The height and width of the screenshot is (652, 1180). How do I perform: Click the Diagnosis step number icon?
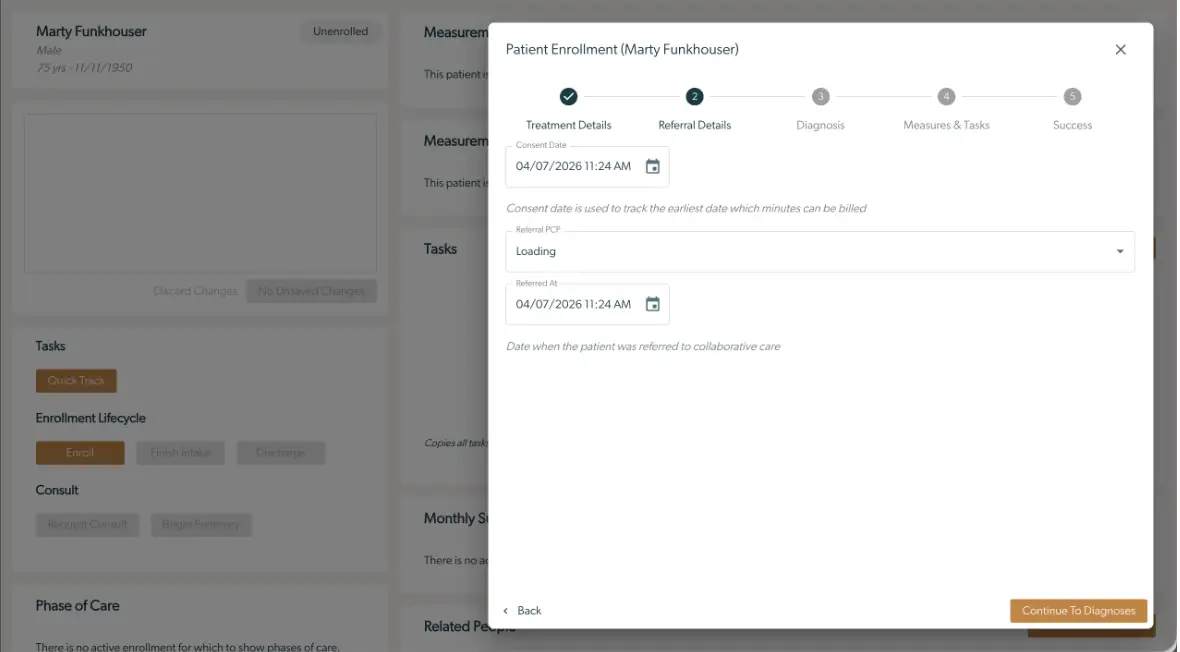[820, 97]
